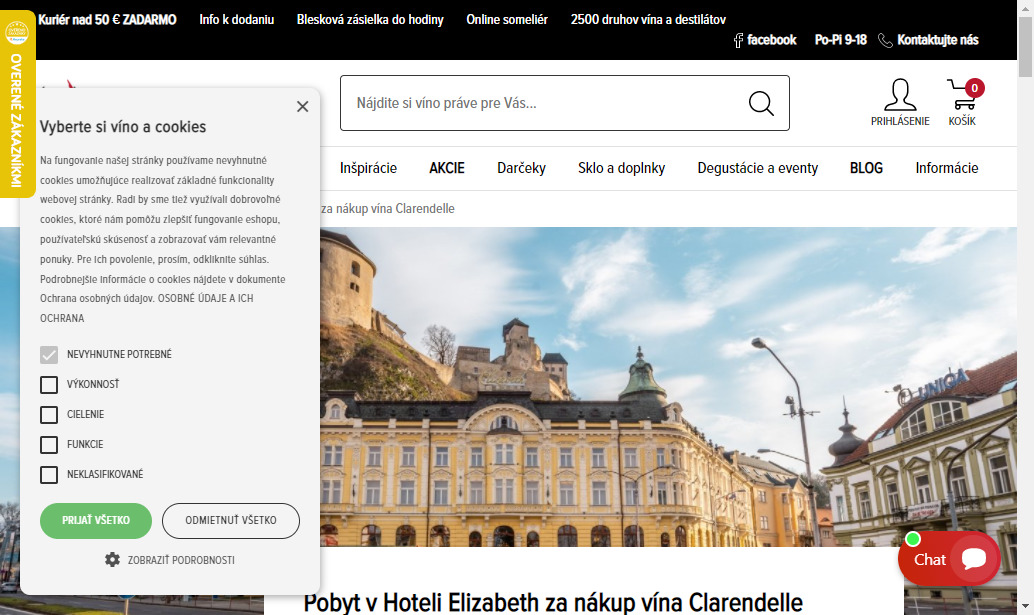Click the facebook icon in header
The image size is (1034, 615).
click(739, 40)
